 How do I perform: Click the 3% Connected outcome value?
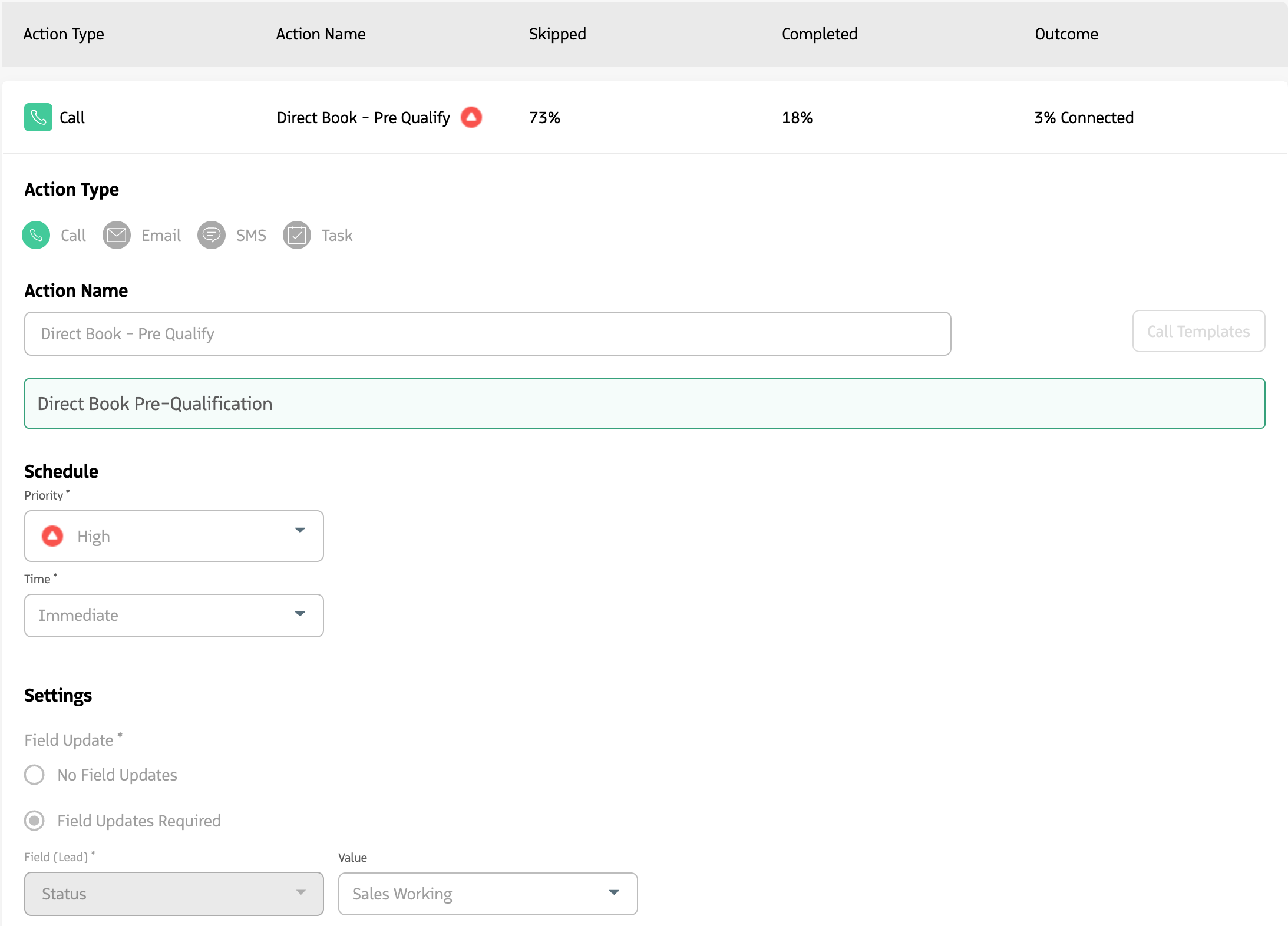pos(1084,117)
